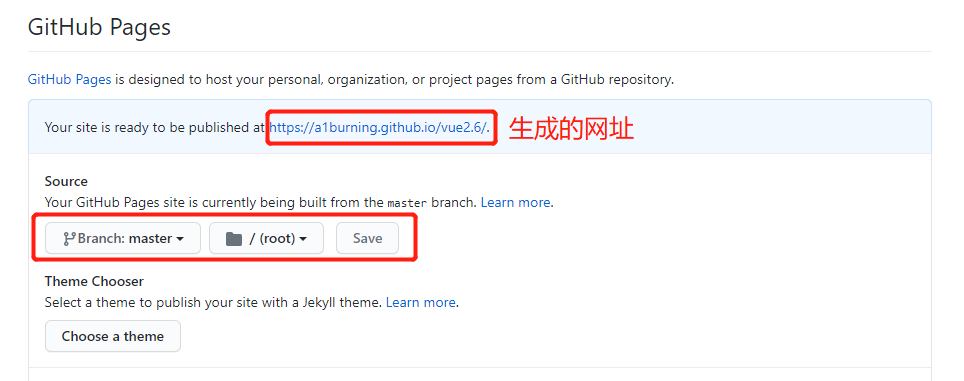Open the / (root) folder dropdown
Viewport: 964px width, 381px height.
coord(266,238)
